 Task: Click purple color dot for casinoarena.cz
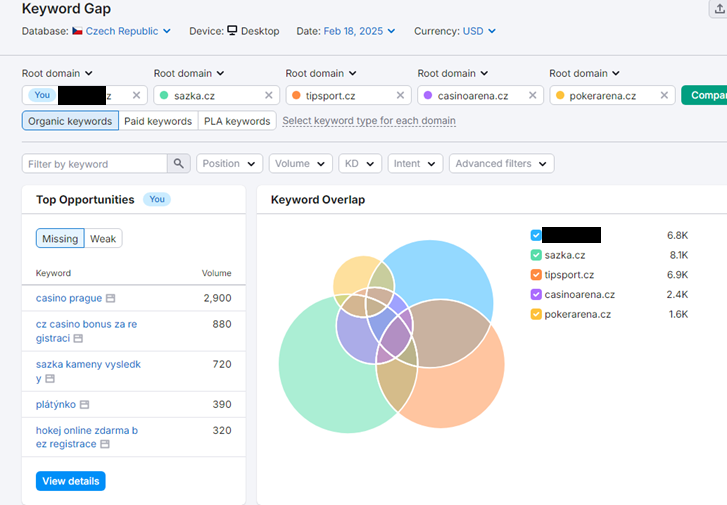click(428, 95)
